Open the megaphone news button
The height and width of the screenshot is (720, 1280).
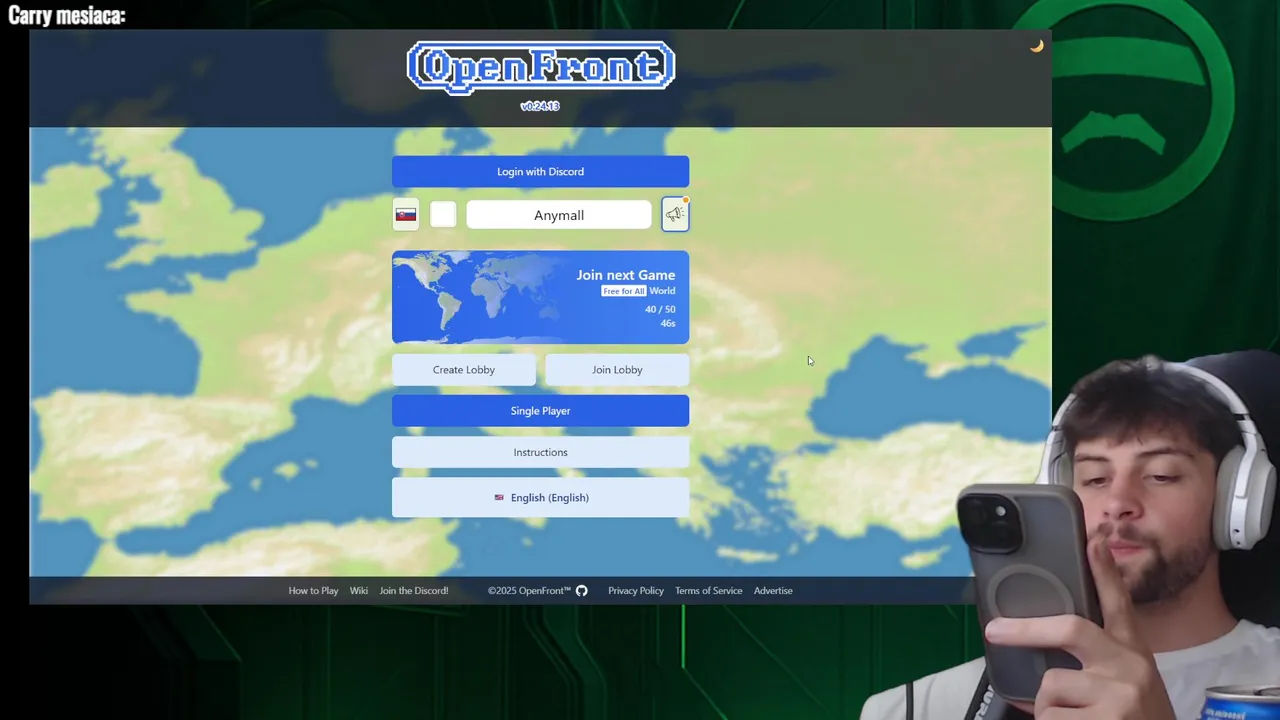pyautogui.click(x=675, y=214)
